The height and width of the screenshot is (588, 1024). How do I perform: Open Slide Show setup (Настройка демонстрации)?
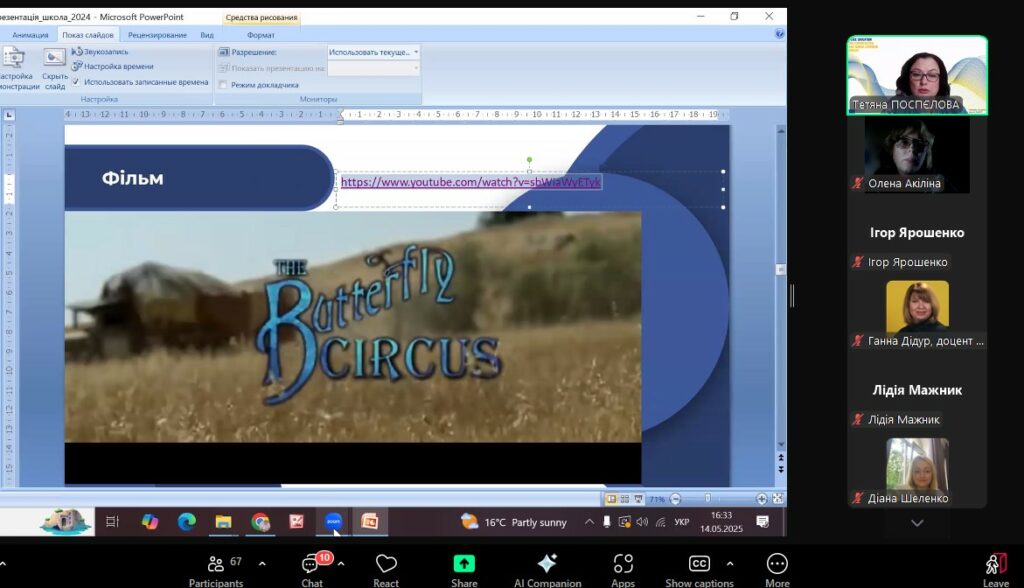click(x=17, y=69)
